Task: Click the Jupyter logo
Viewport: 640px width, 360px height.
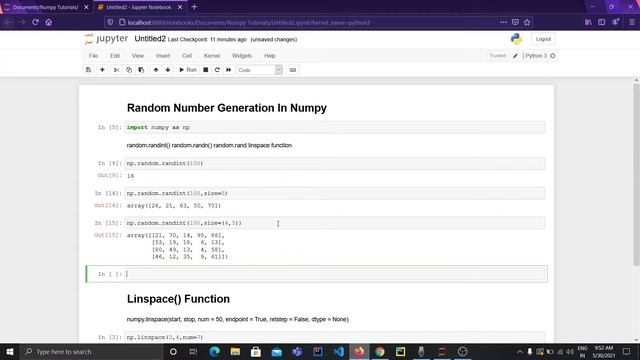Action: point(106,39)
